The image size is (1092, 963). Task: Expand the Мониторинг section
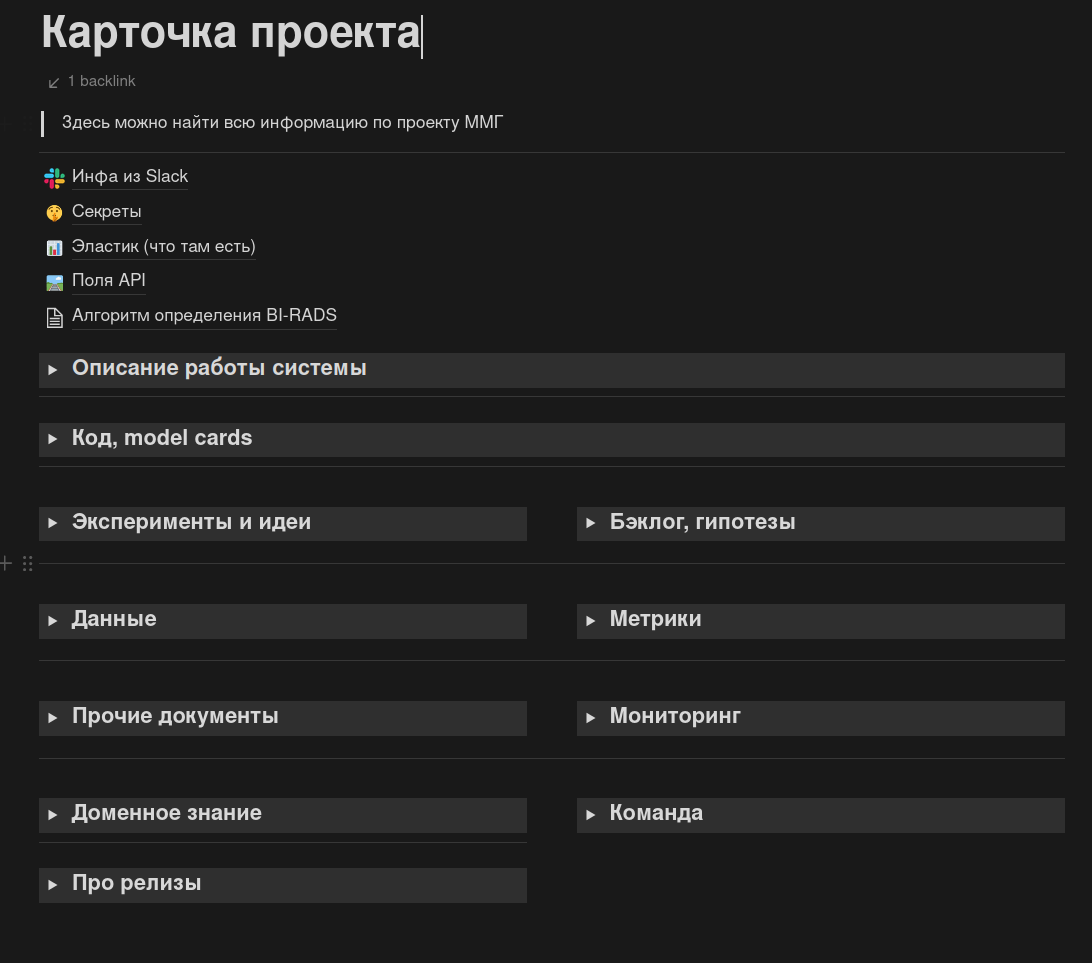pyautogui.click(x=591, y=718)
